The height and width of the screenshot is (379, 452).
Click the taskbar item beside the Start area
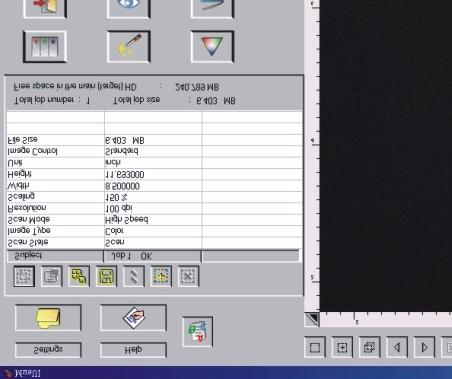coord(23,373)
